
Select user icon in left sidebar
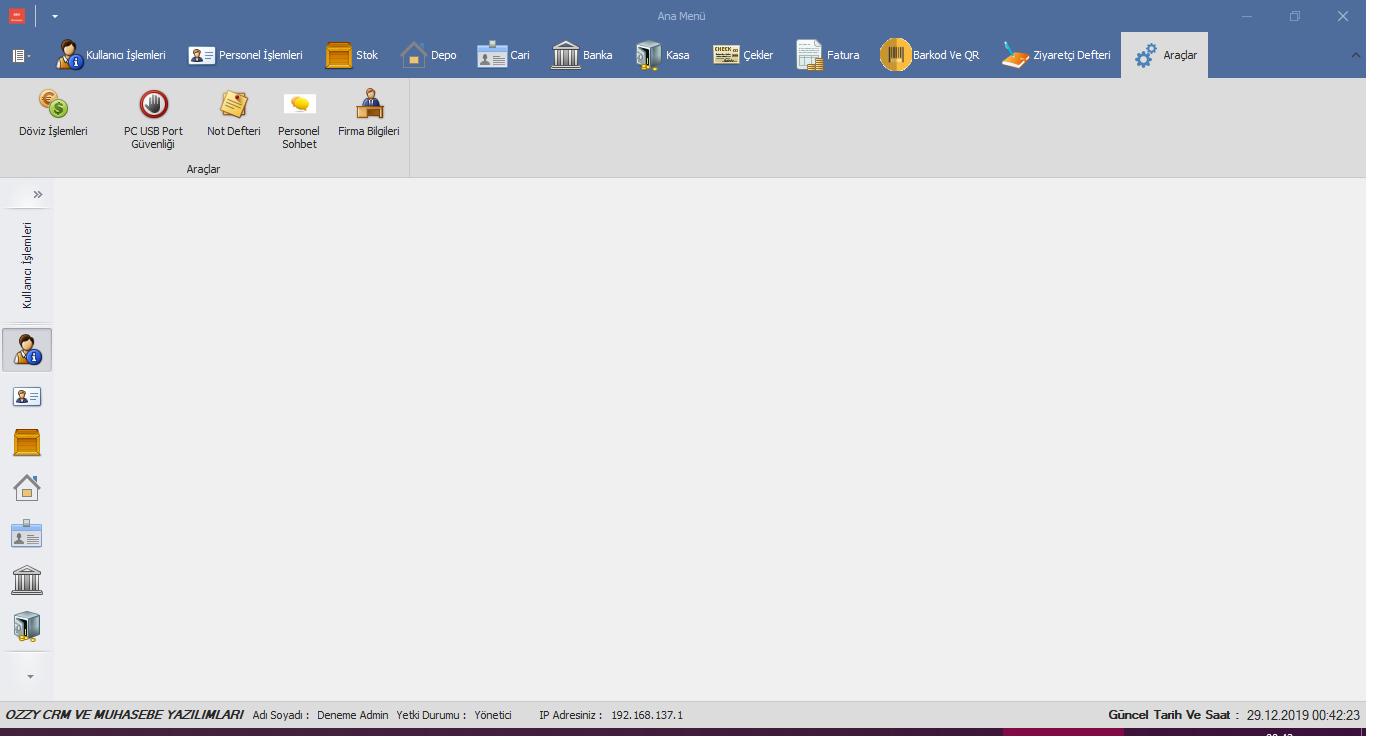27,350
